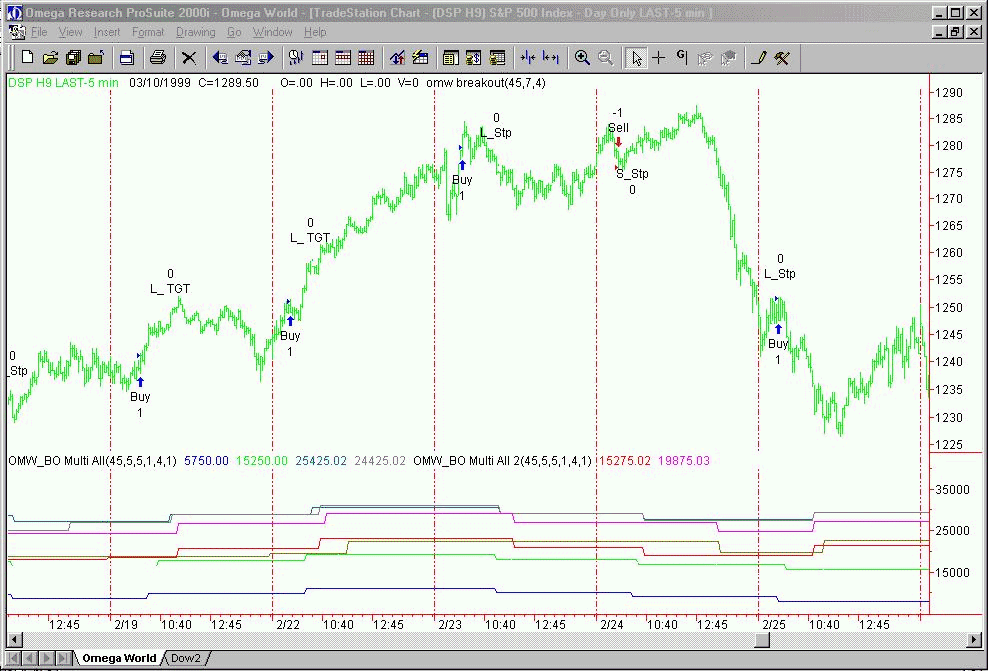
Task: Open the Drawing menu
Action: [x=195, y=32]
